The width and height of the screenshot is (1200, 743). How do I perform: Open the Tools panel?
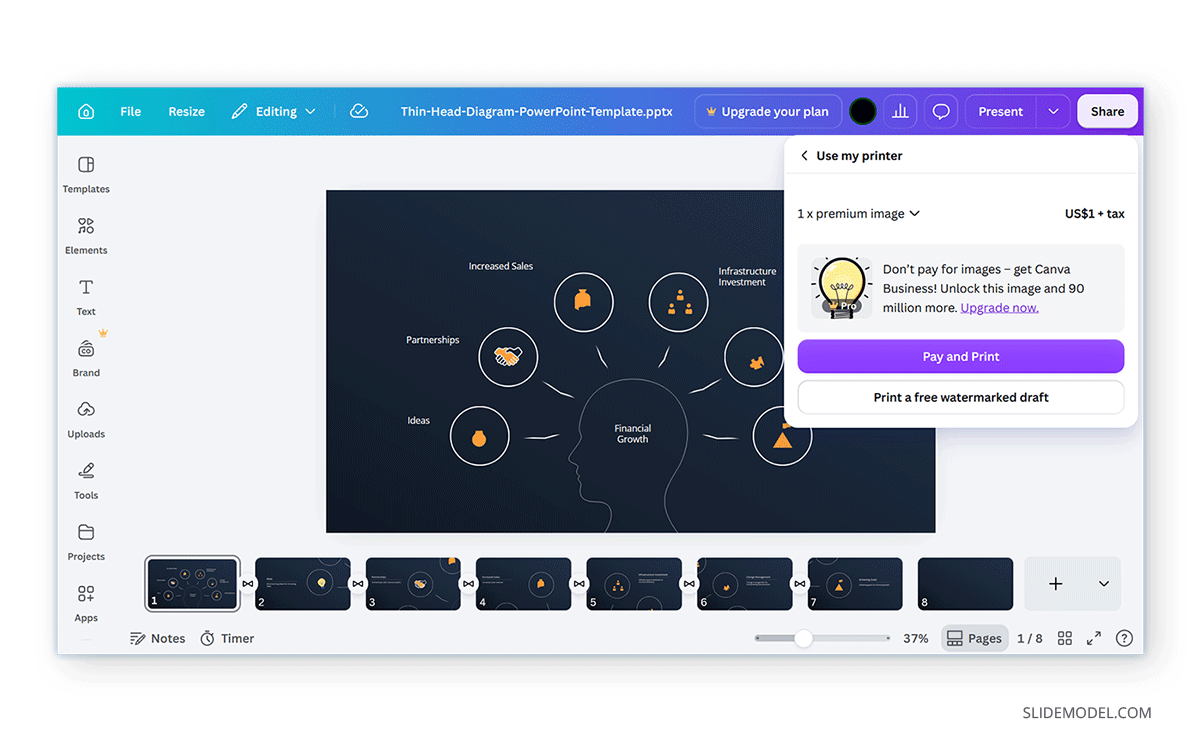pyautogui.click(x=86, y=480)
